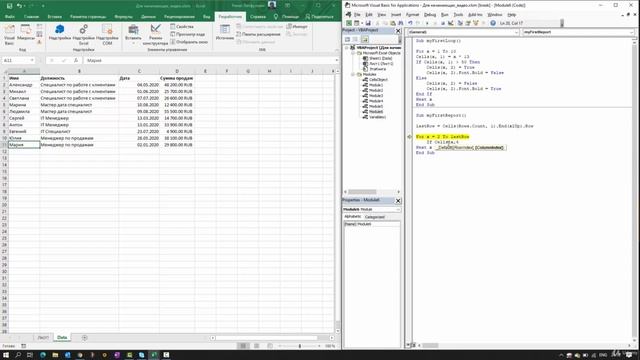
Task: Open the File (Файл) tab in Excel
Action: pyautogui.click(x=10, y=17)
